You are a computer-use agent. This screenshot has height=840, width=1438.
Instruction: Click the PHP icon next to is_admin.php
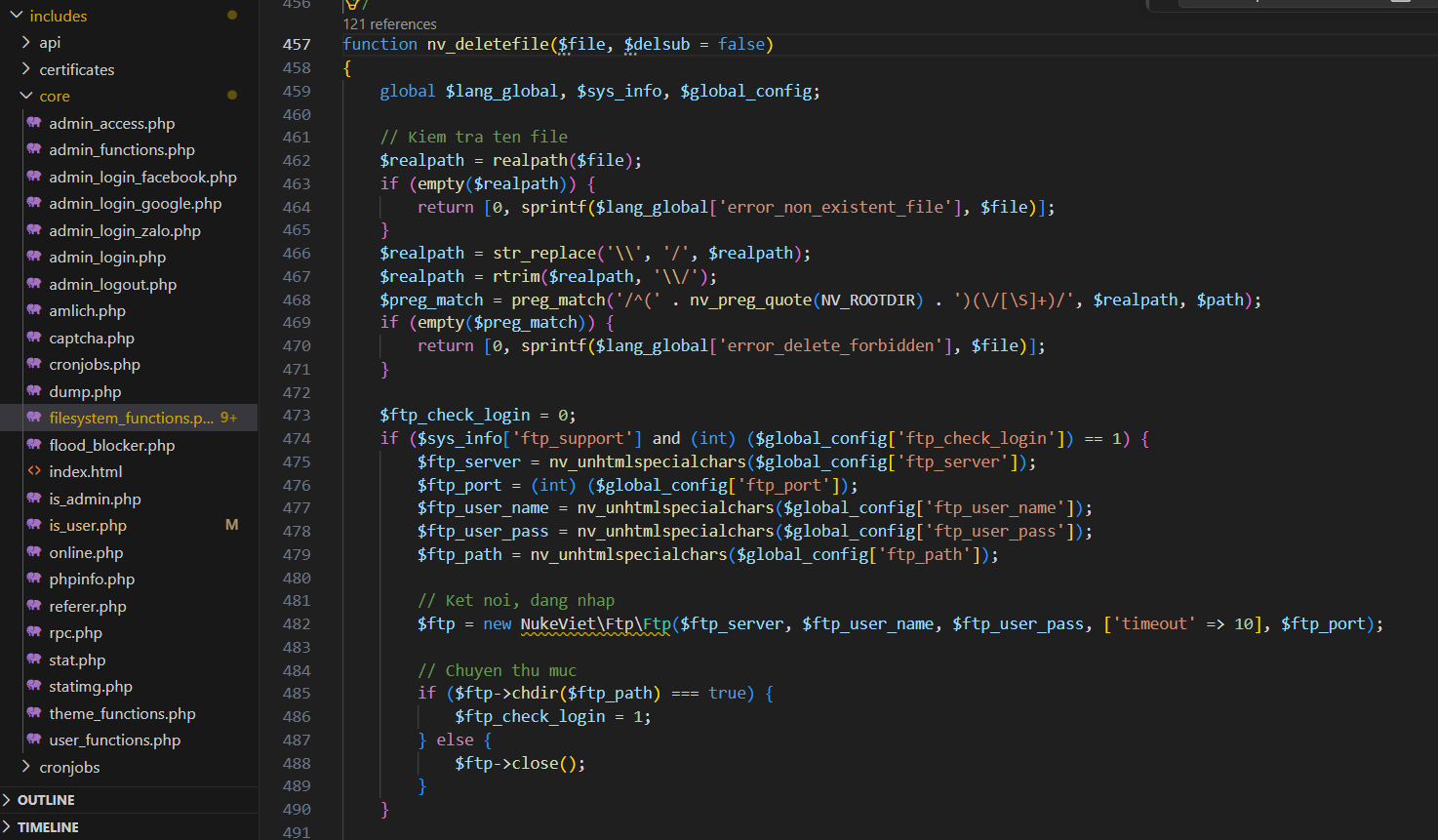(x=34, y=499)
